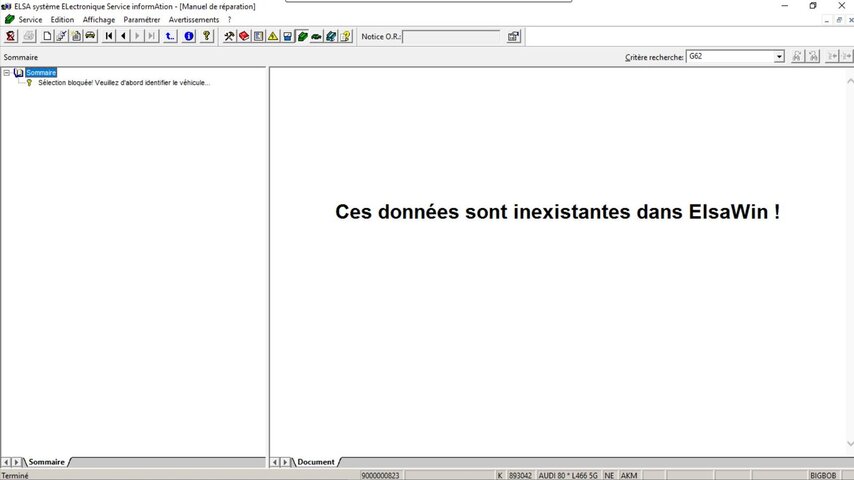Open the Service menu

30,20
